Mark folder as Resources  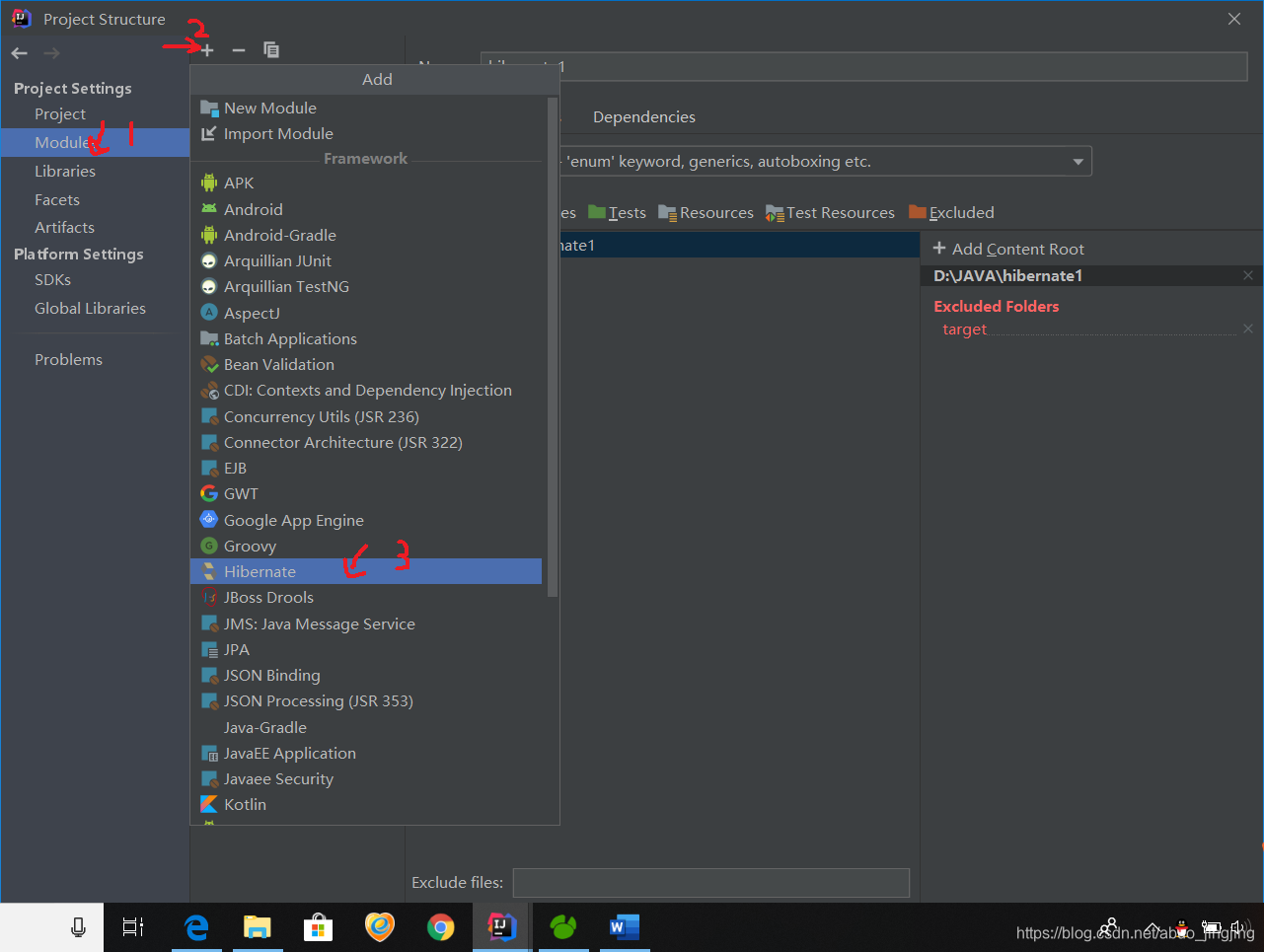click(x=706, y=212)
